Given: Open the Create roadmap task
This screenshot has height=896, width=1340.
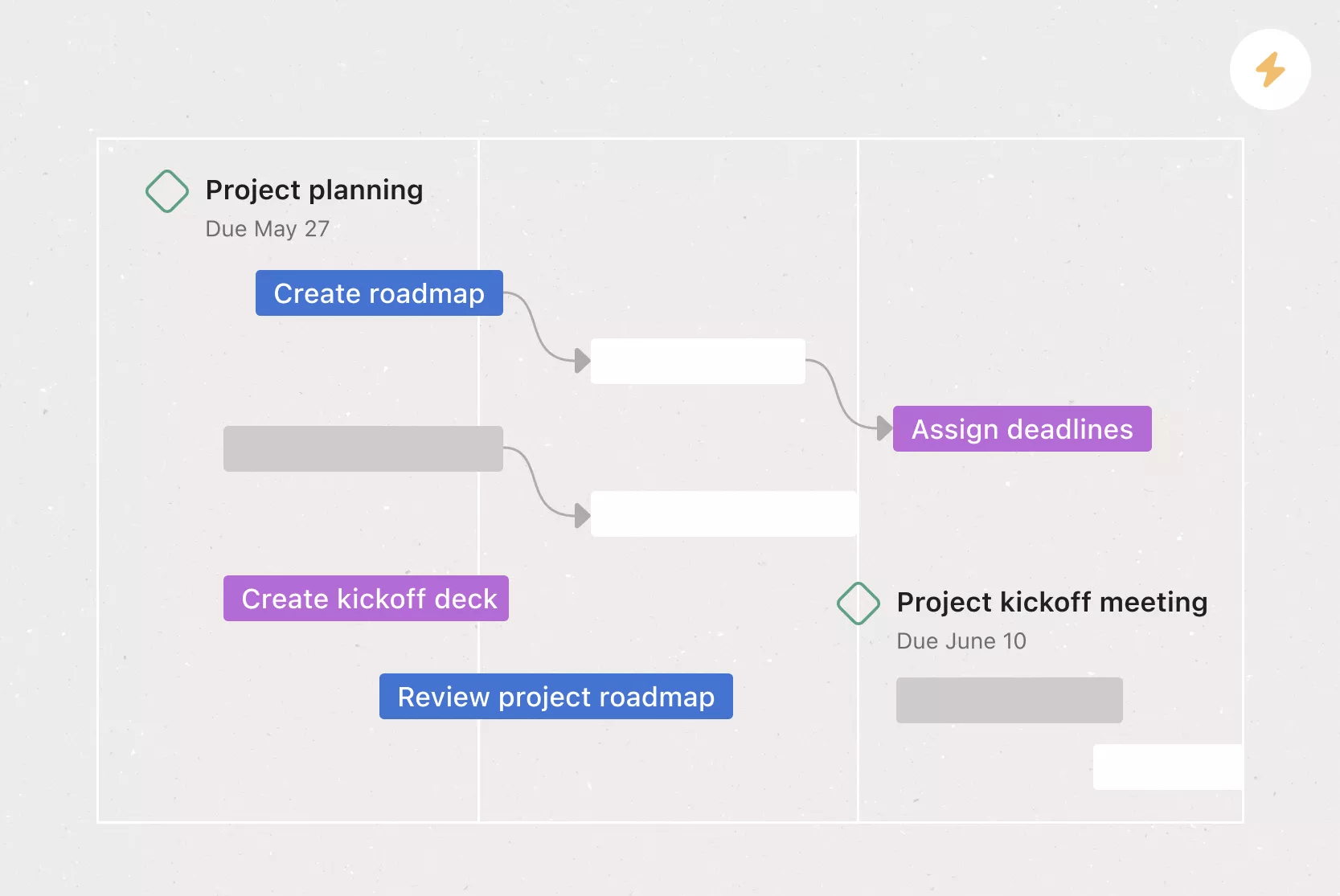Looking at the screenshot, I should tap(379, 293).
